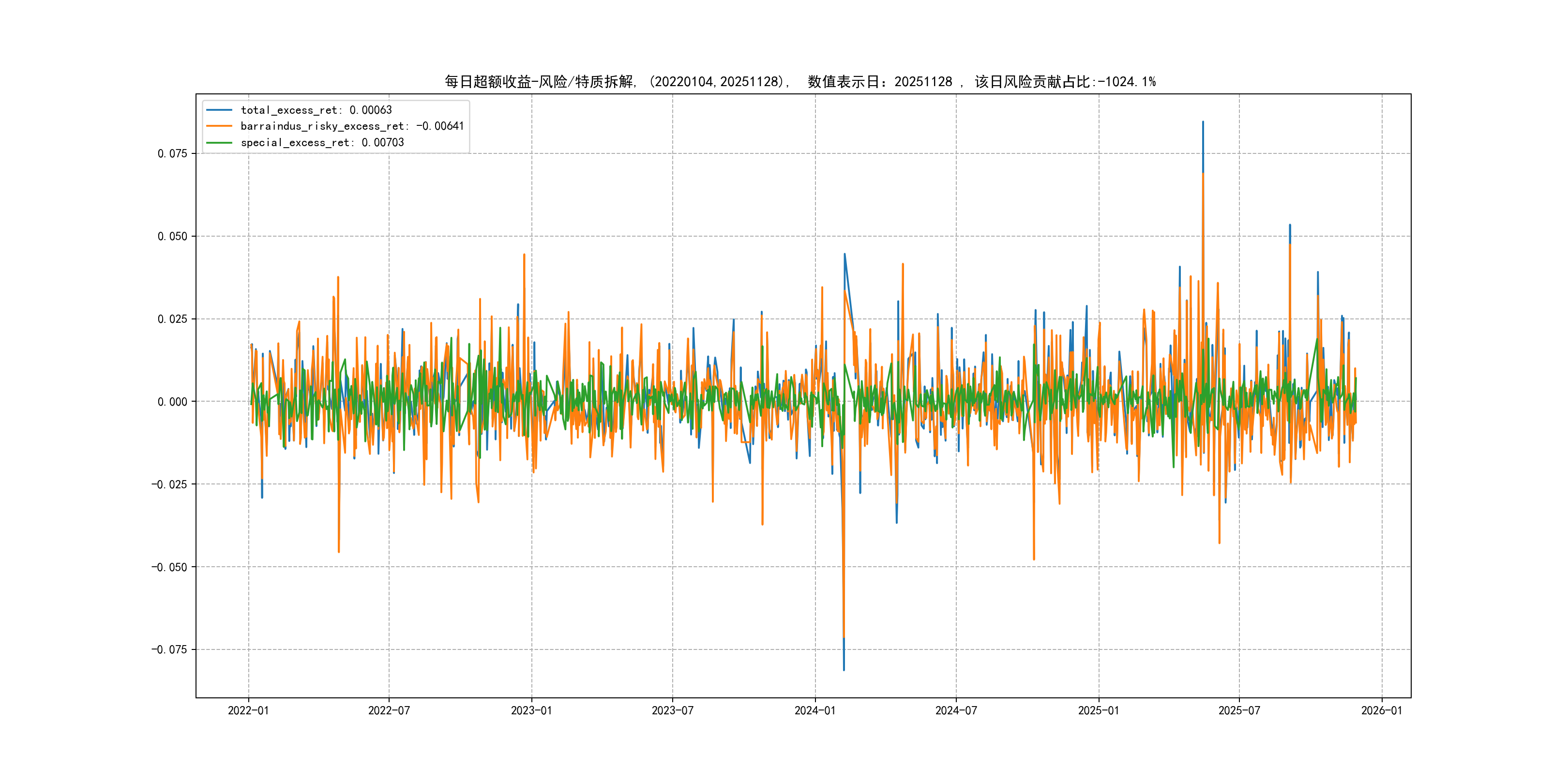The width and height of the screenshot is (1568, 784).
Task: Select the barraindus_risky_excess_ret: -0.00641 legend label
Action: 352,126
